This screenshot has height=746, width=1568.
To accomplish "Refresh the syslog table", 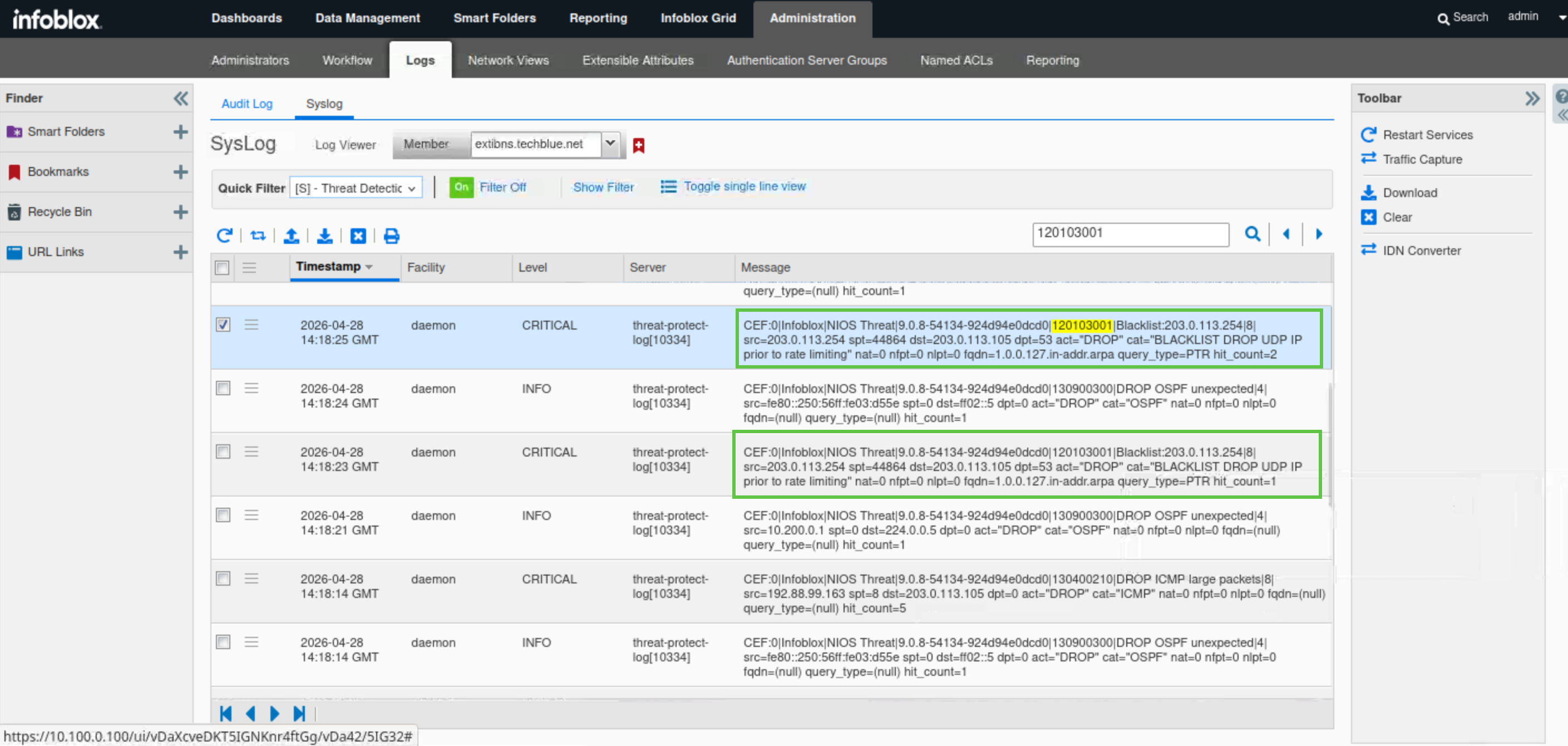I will coord(225,235).
